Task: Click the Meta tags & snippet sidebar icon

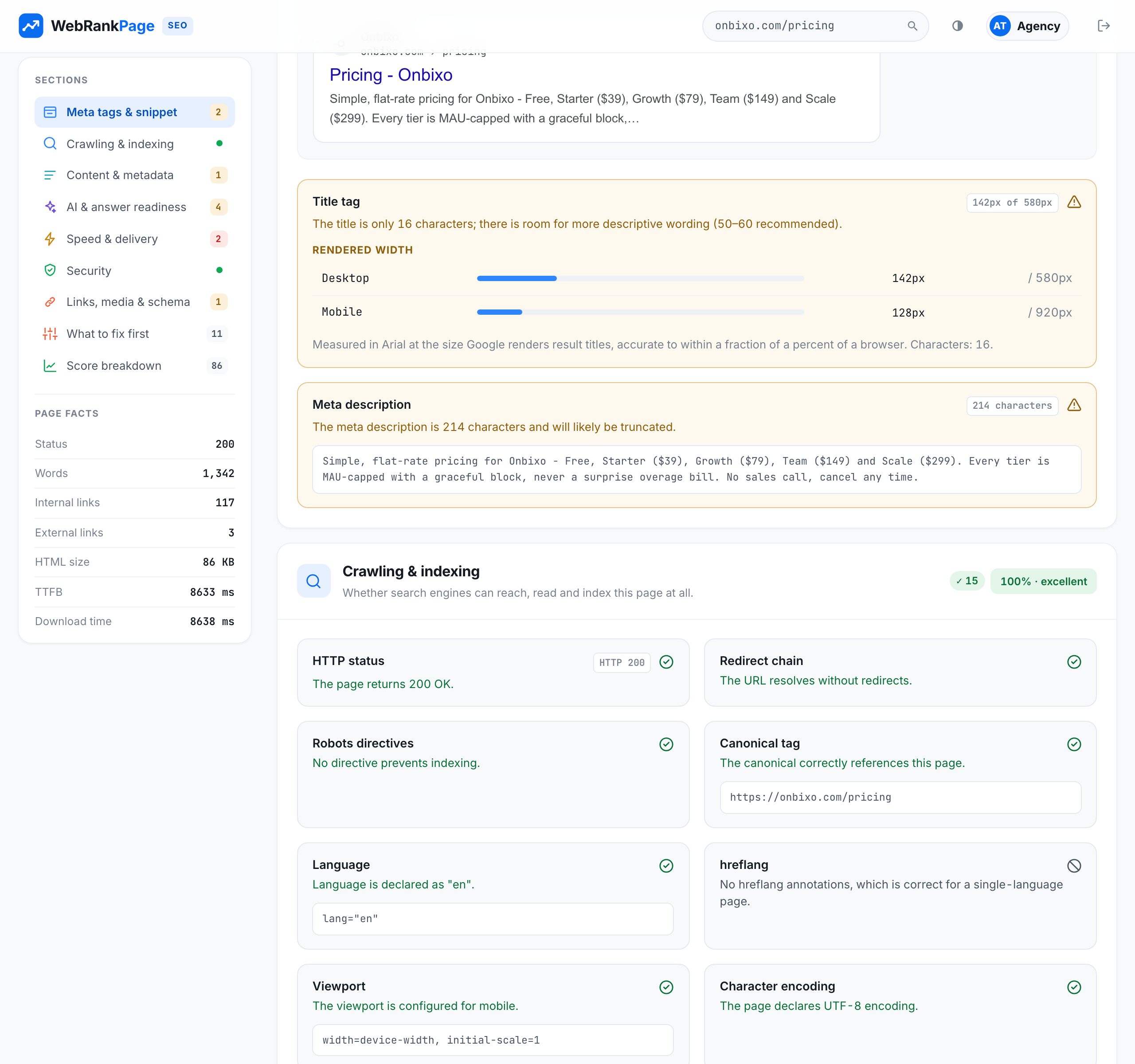Action: [x=50, y=112]
